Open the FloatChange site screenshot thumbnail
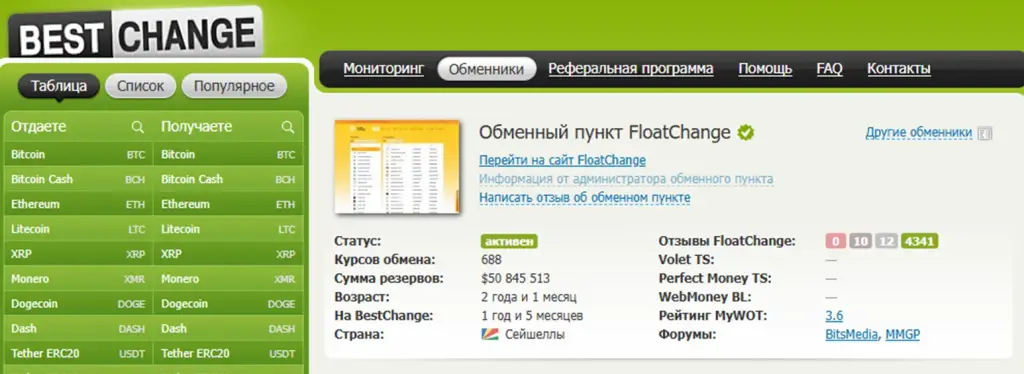Image resolution: width=1024 pixels, height=374 pixels. coord(397,166)
